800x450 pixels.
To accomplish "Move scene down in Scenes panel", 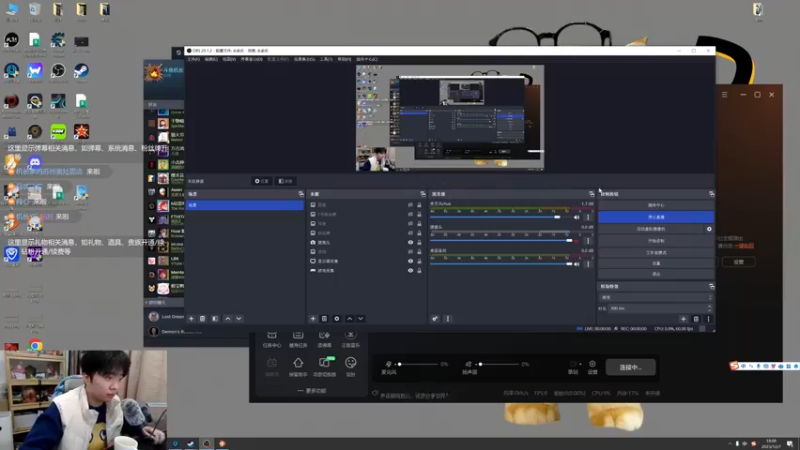I will tap(239, 319).
